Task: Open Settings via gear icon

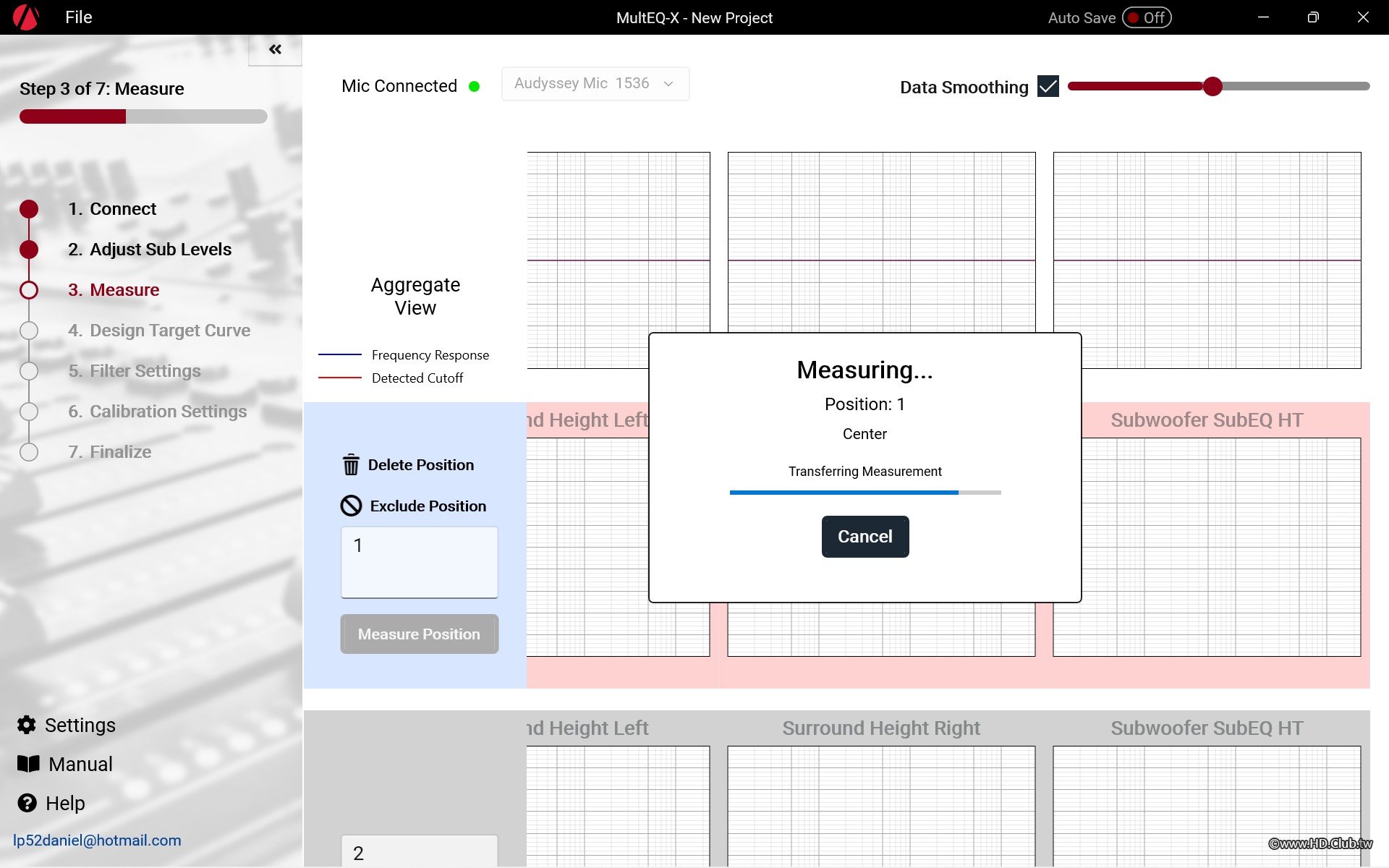Action: click(27, 725)
